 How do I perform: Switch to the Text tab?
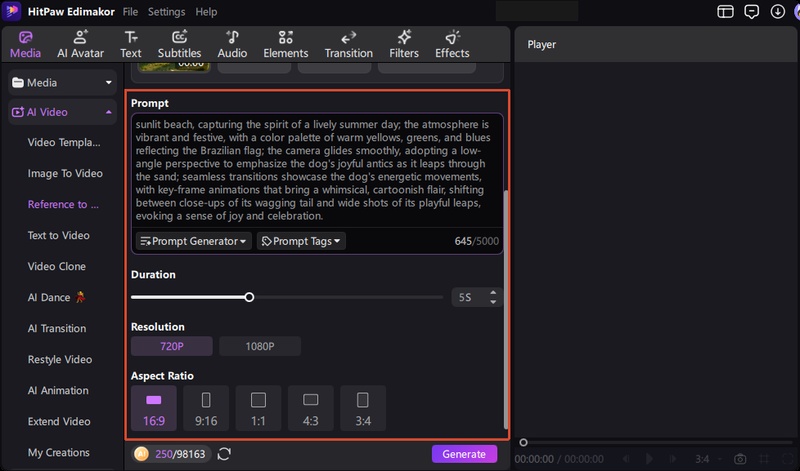pos(131,44)
